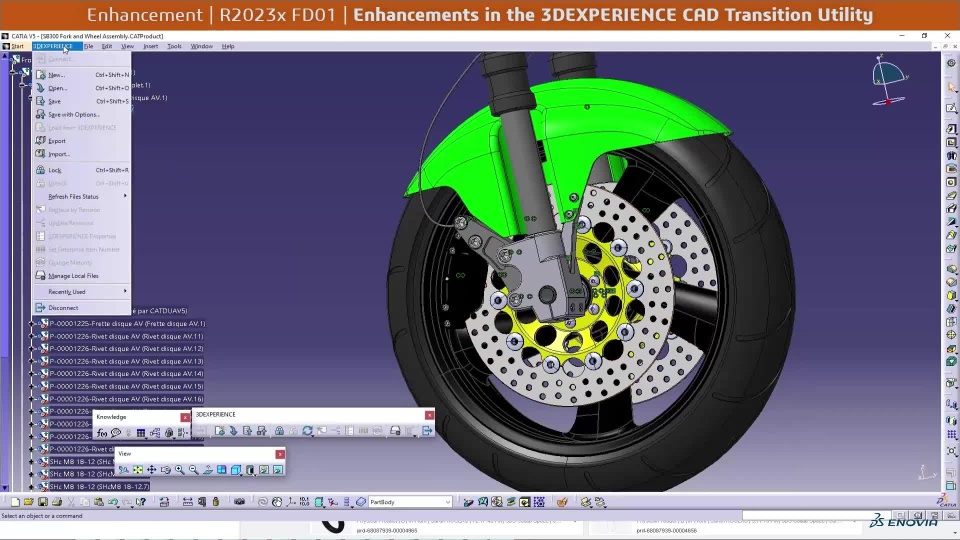Choose Manage Local Files menu entry
960x540 pixels.
point(81,276)
